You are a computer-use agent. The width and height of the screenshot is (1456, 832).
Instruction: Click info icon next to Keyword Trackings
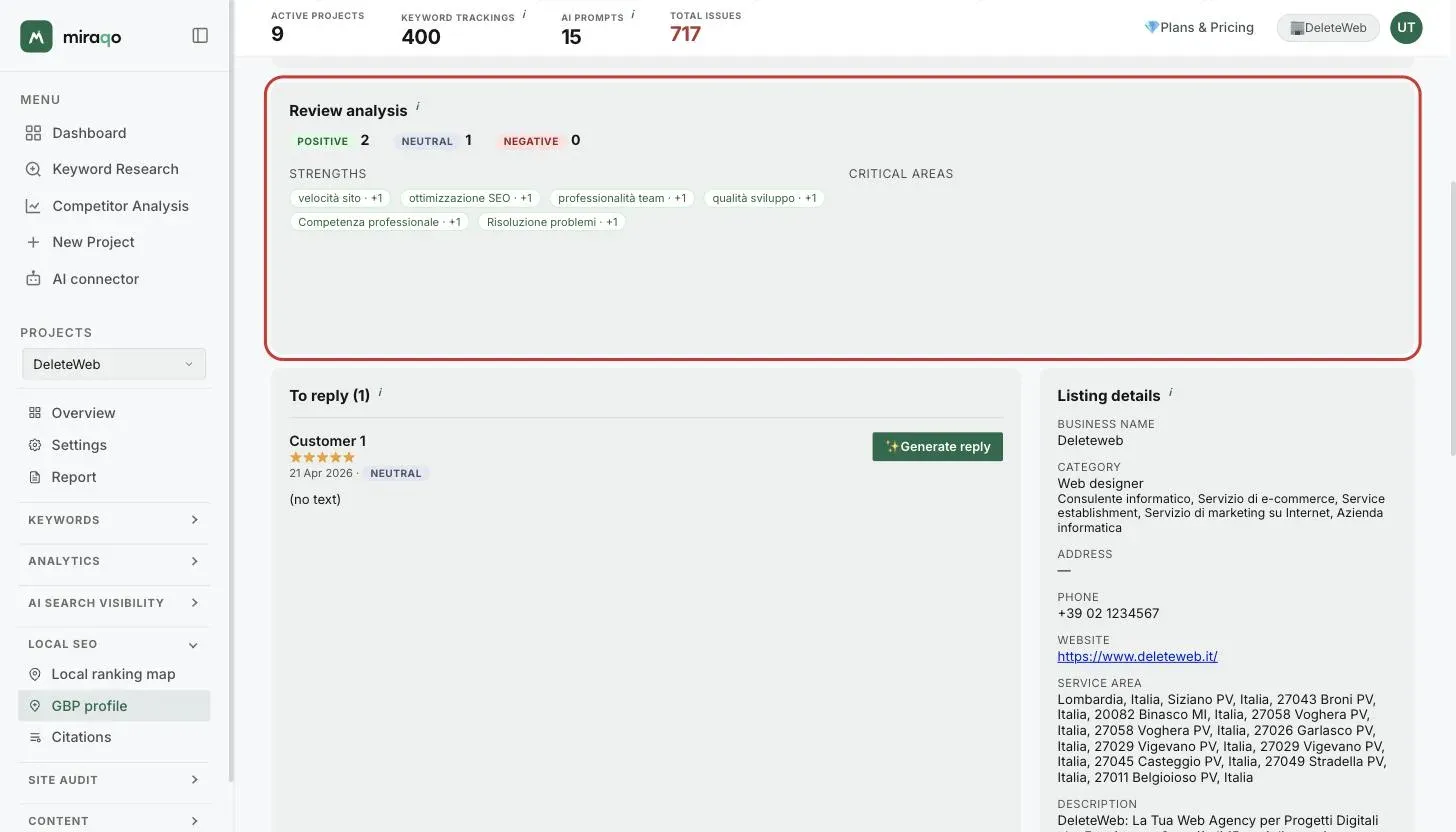click(524, 15)
